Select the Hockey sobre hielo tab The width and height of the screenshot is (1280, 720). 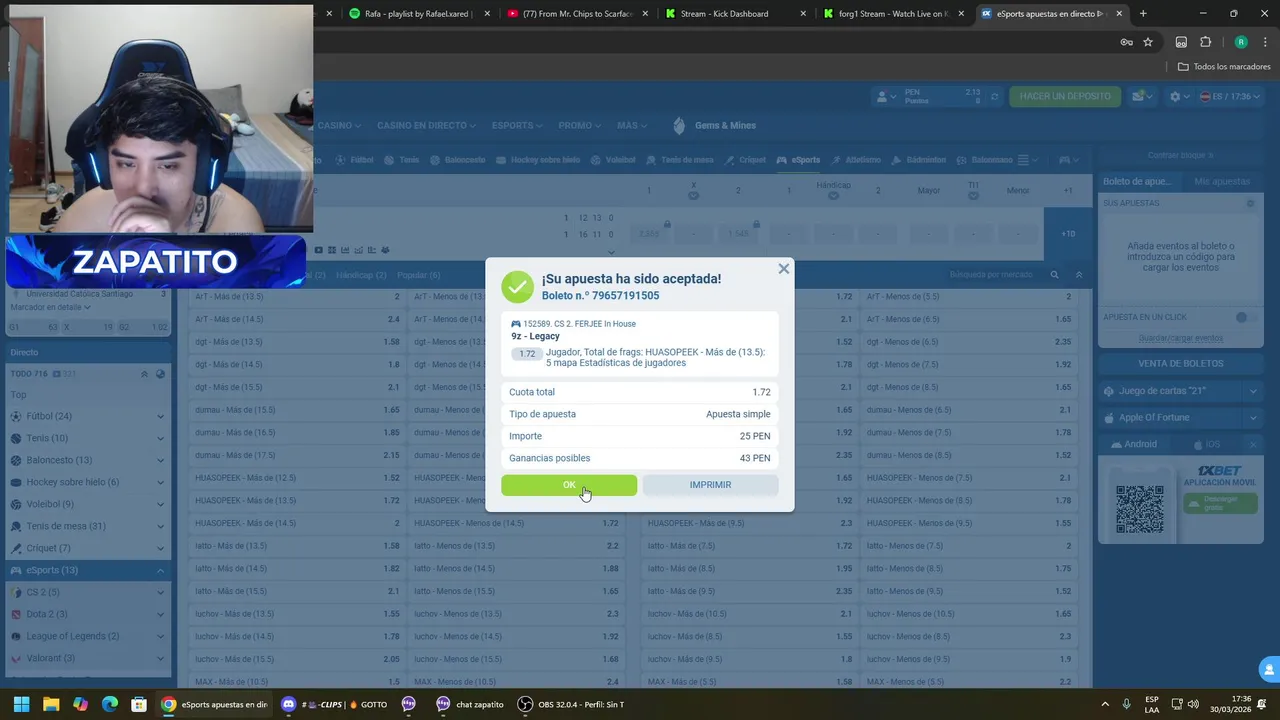pyautogui.click(x=537, y=160)
